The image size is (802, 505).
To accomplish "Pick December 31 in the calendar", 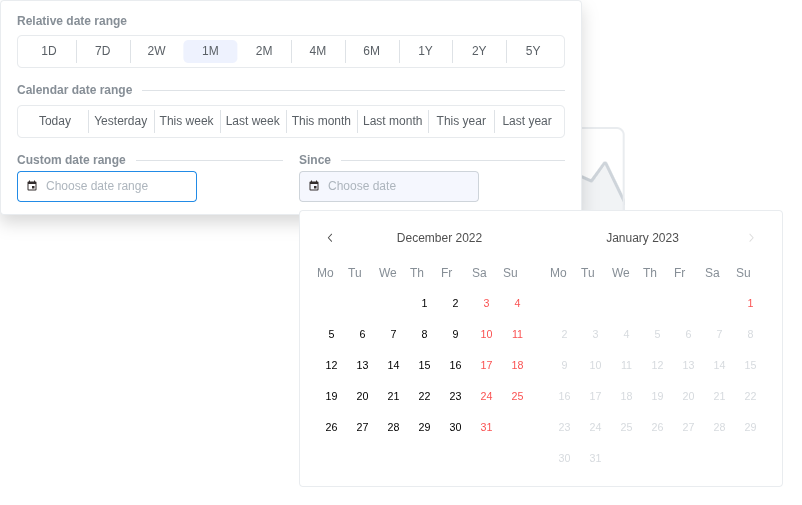I will pyautogui.click(x=486, y=427).
